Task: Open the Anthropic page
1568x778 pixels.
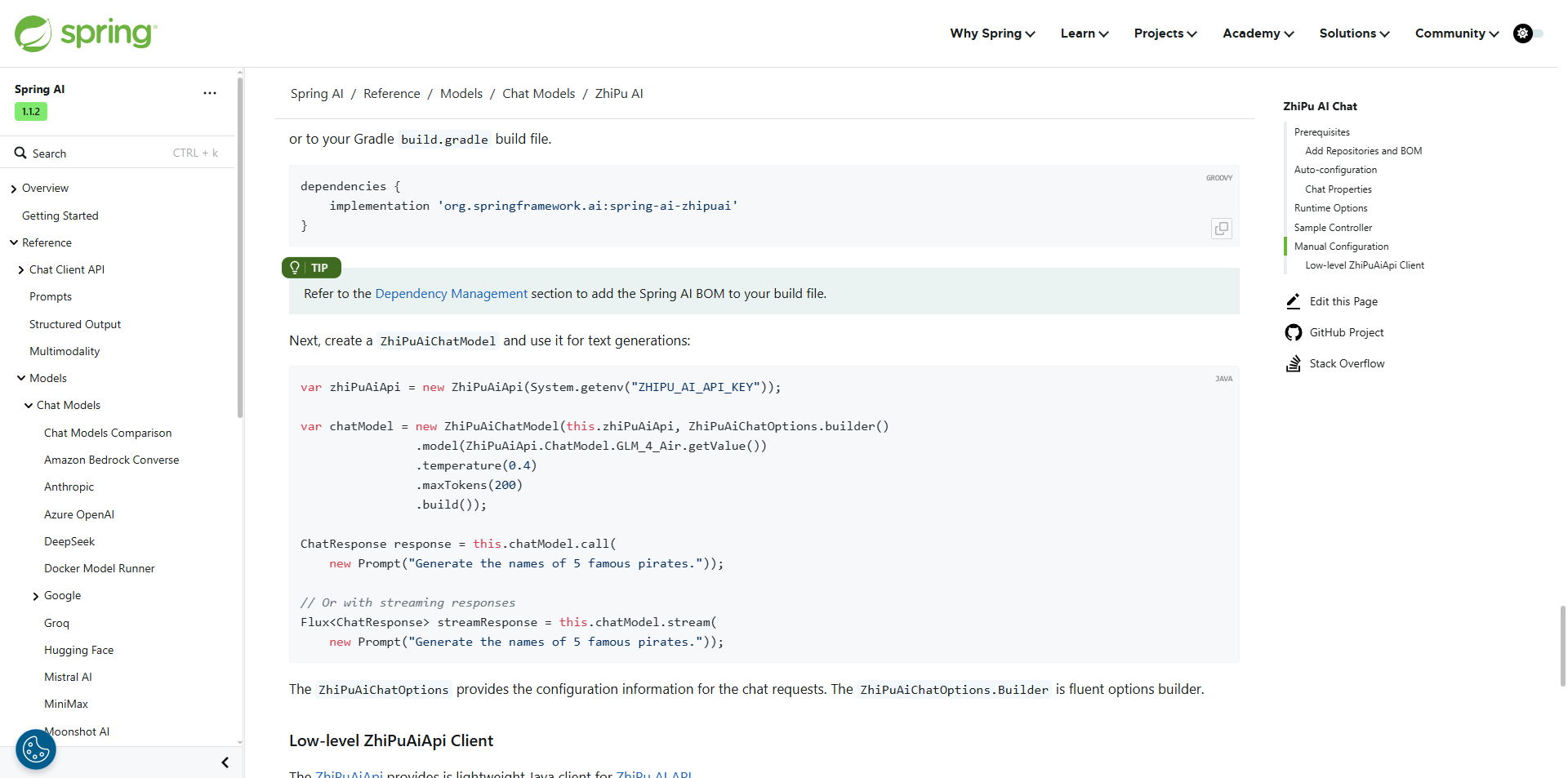Action: click(x=69, y=487)
